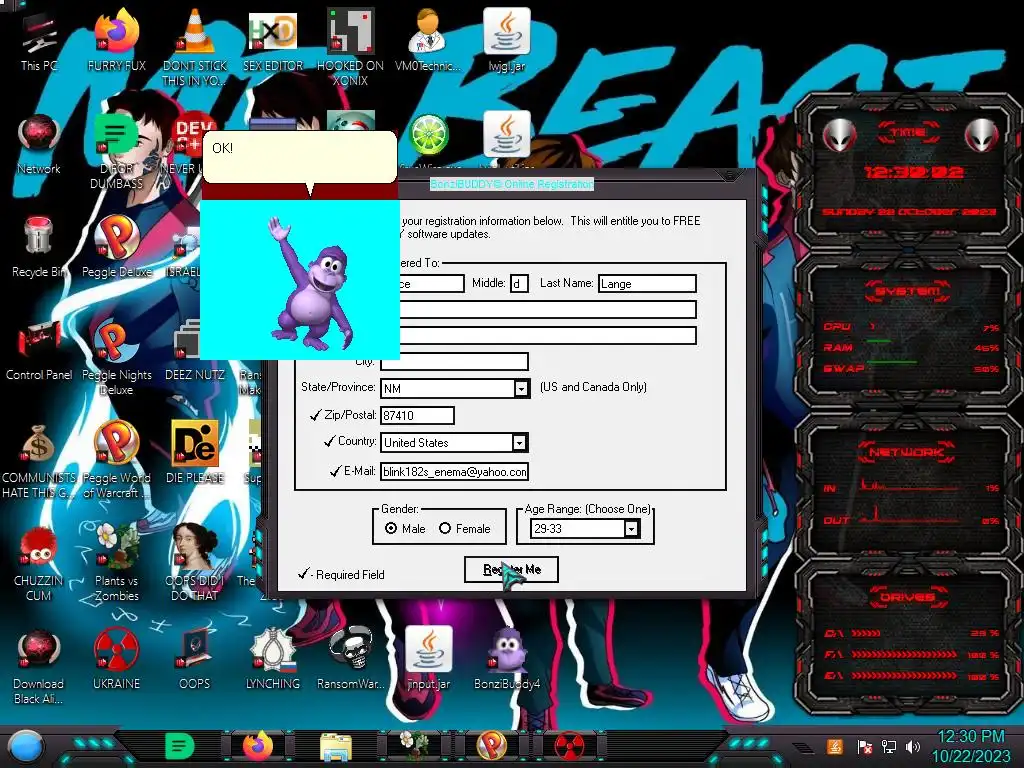Open the HOOKED ON XONIX shortcut
This screenshot has width=1024, height=768.
[x=351, y=47]
